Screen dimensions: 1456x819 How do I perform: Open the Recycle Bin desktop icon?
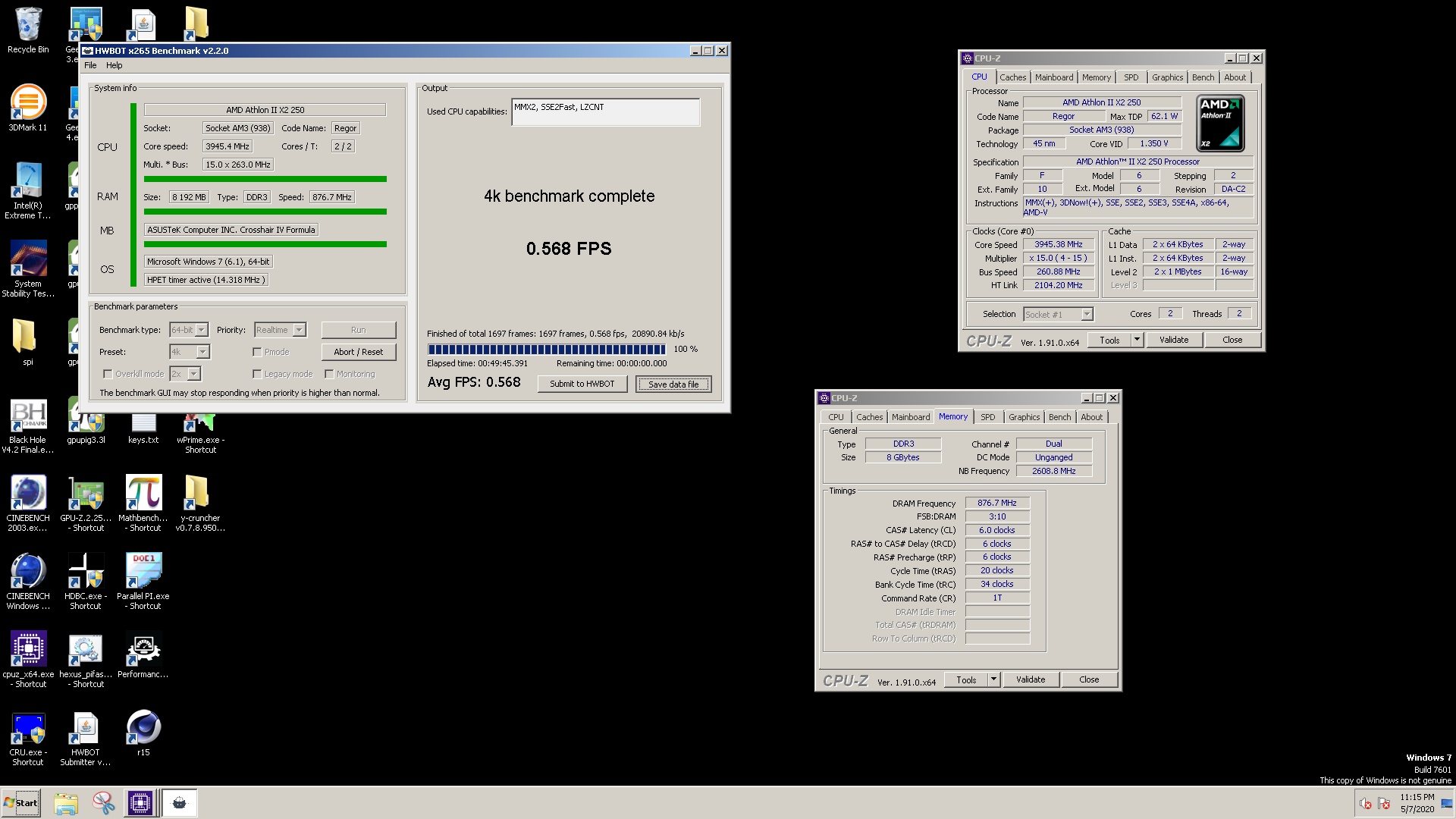28,30
